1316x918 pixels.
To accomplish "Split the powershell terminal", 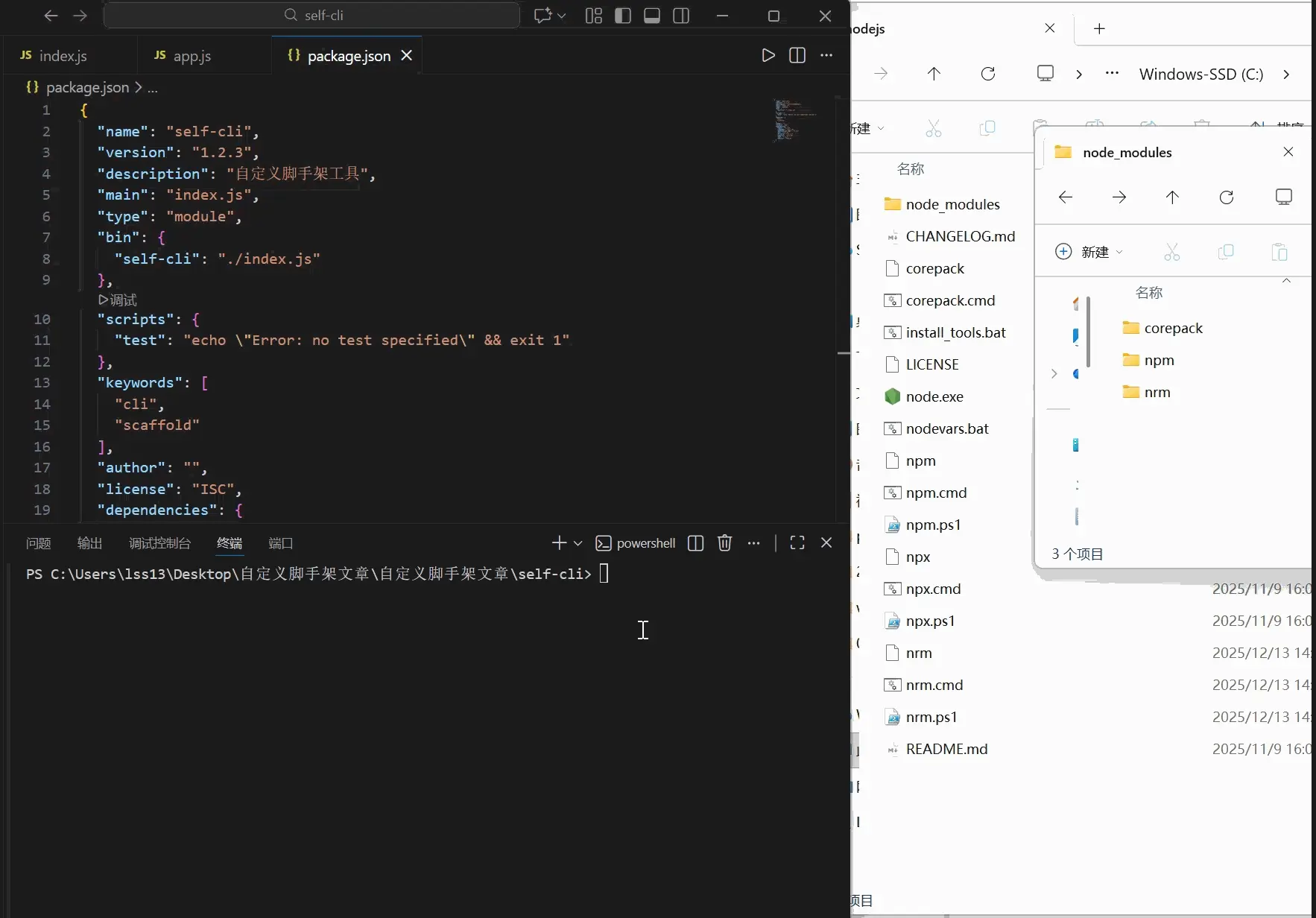I will [696, 543].
